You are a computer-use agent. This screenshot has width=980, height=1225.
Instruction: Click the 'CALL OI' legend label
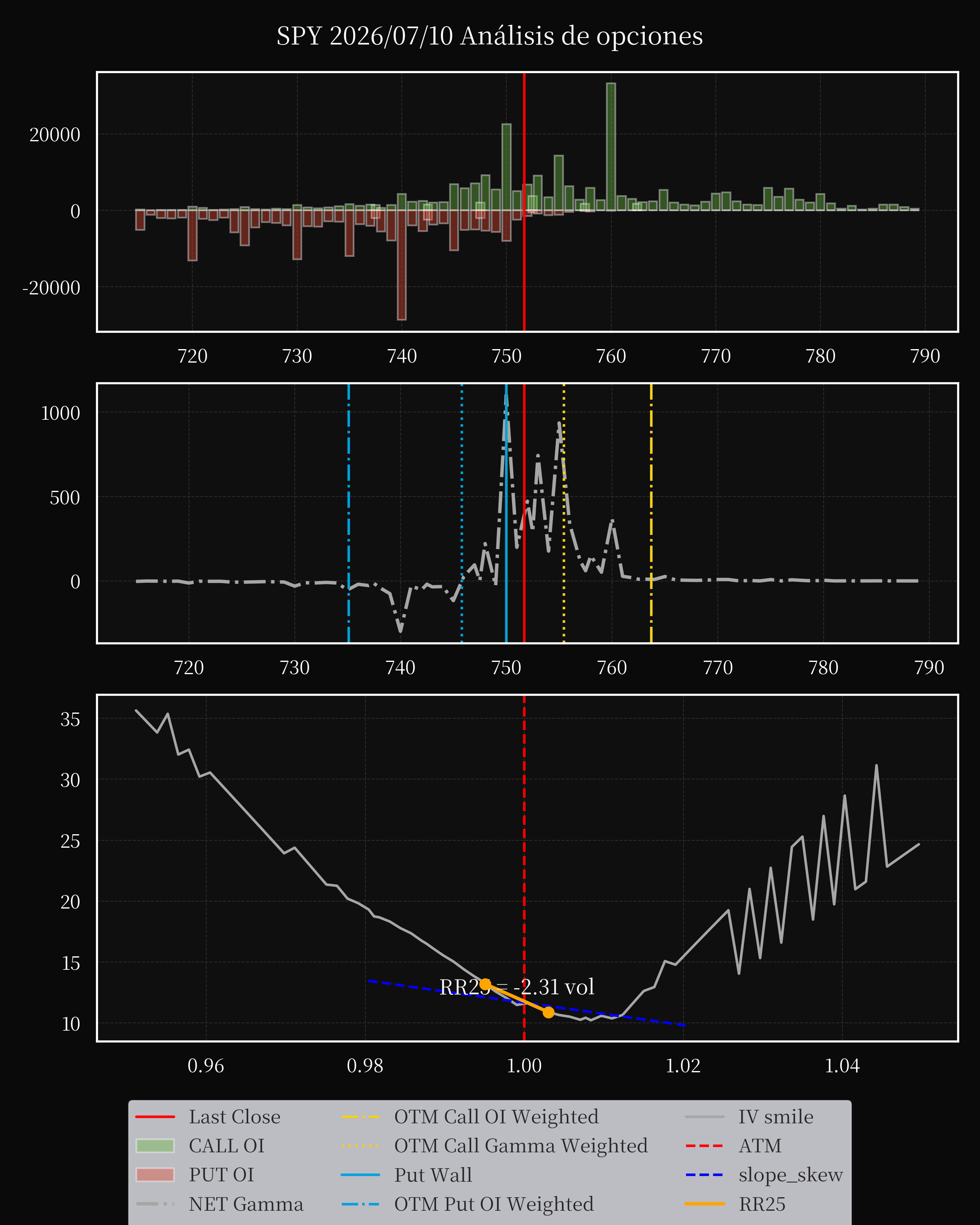click(x=227, y=1146)
